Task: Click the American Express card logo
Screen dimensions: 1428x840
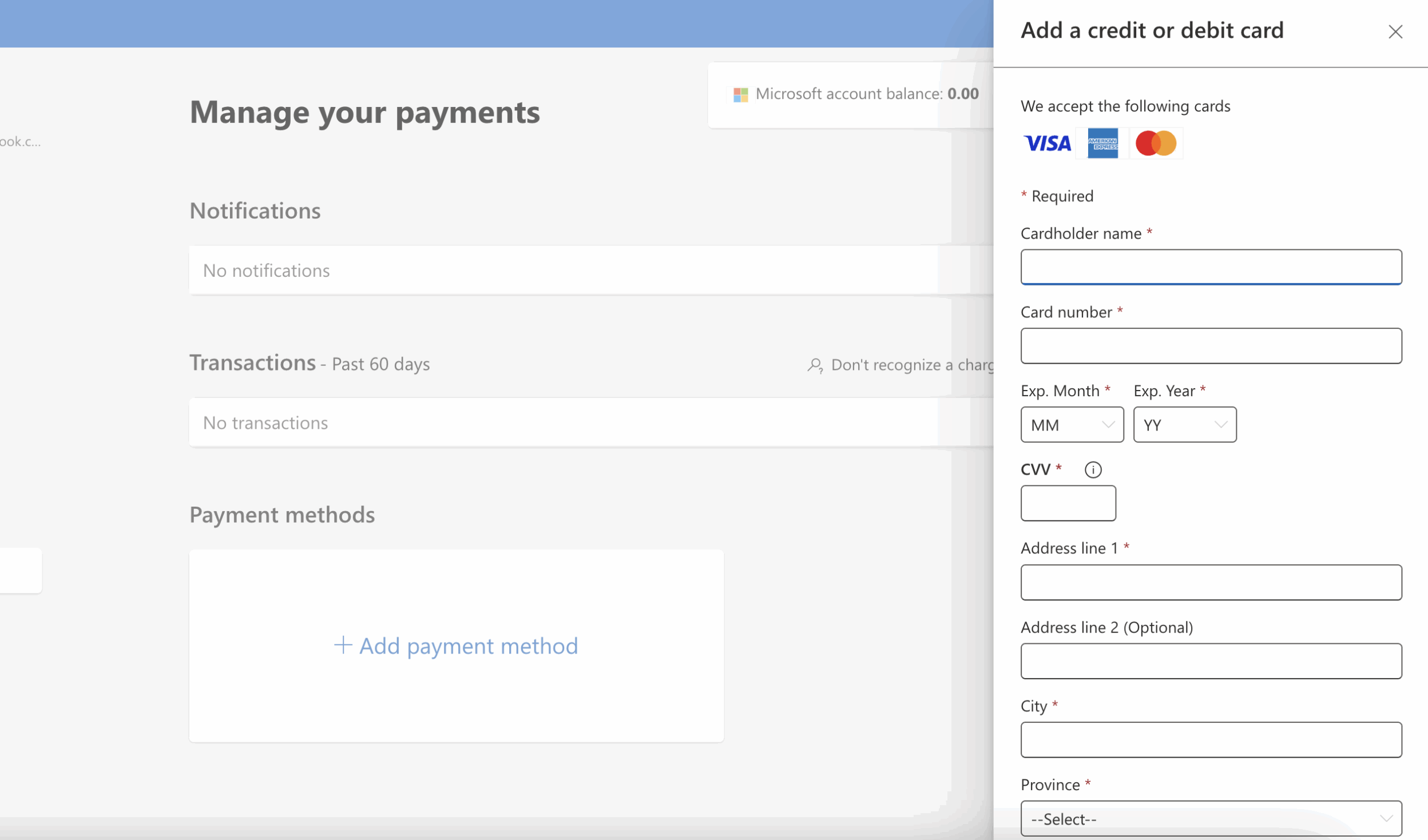Action: pos(1102,143)
